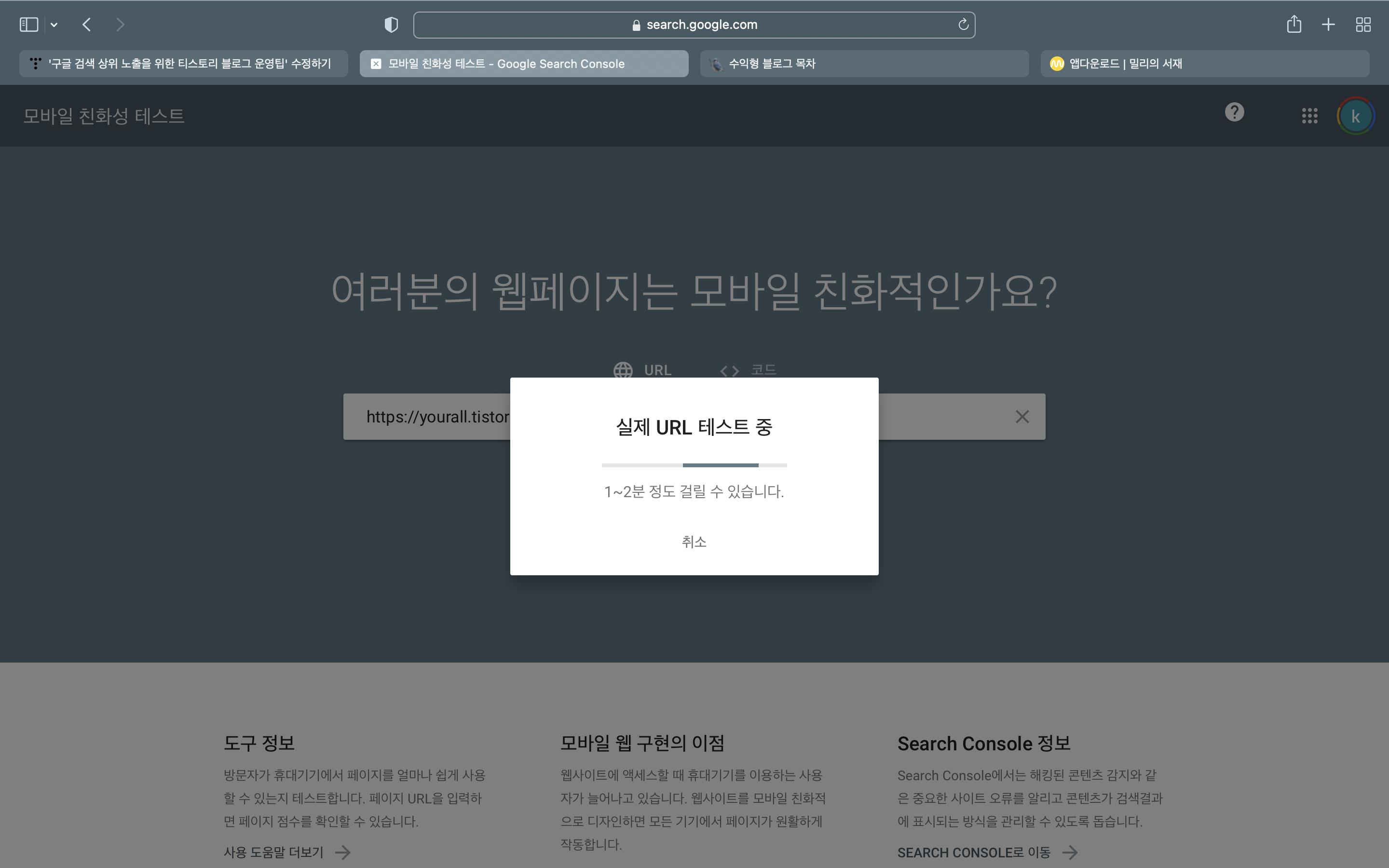This screenshot has height=868, width=1389.
Task: Open the help question mark icon
Action: (1234, 112)
